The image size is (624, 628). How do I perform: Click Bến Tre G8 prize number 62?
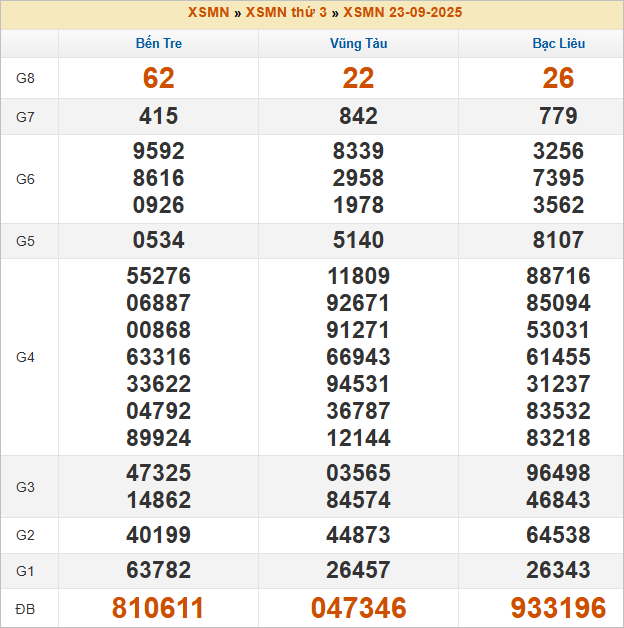tap(159, 78)
